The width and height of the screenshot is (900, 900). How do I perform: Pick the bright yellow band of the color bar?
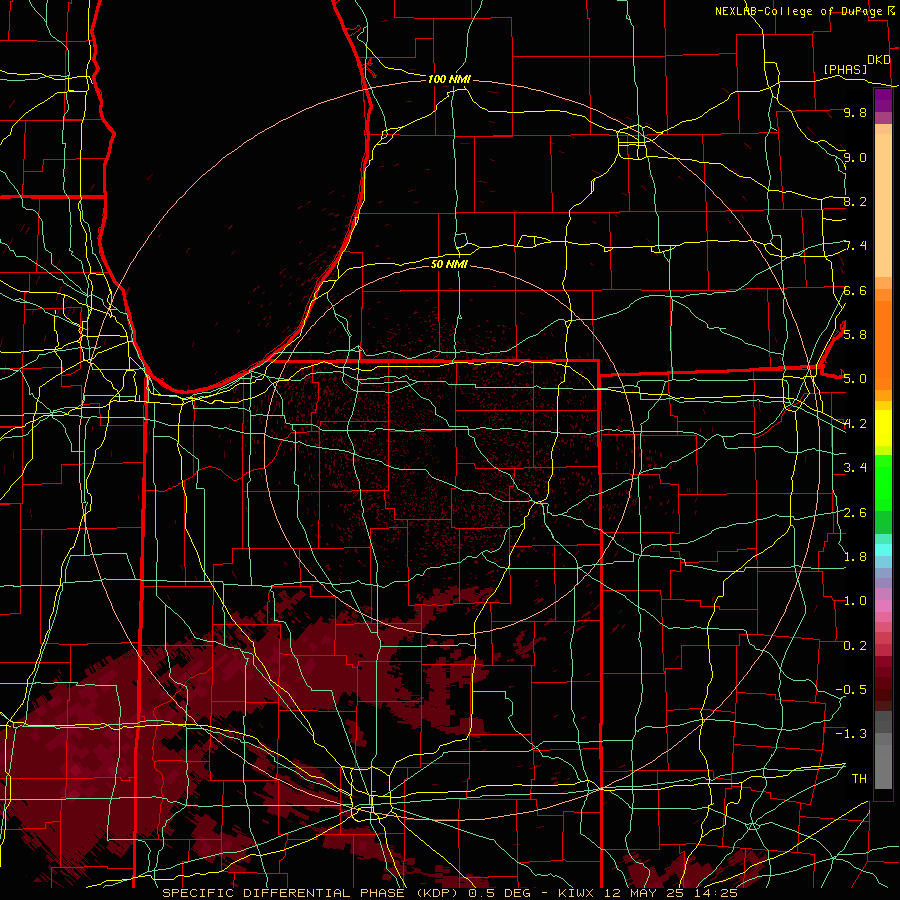(883, 429)
